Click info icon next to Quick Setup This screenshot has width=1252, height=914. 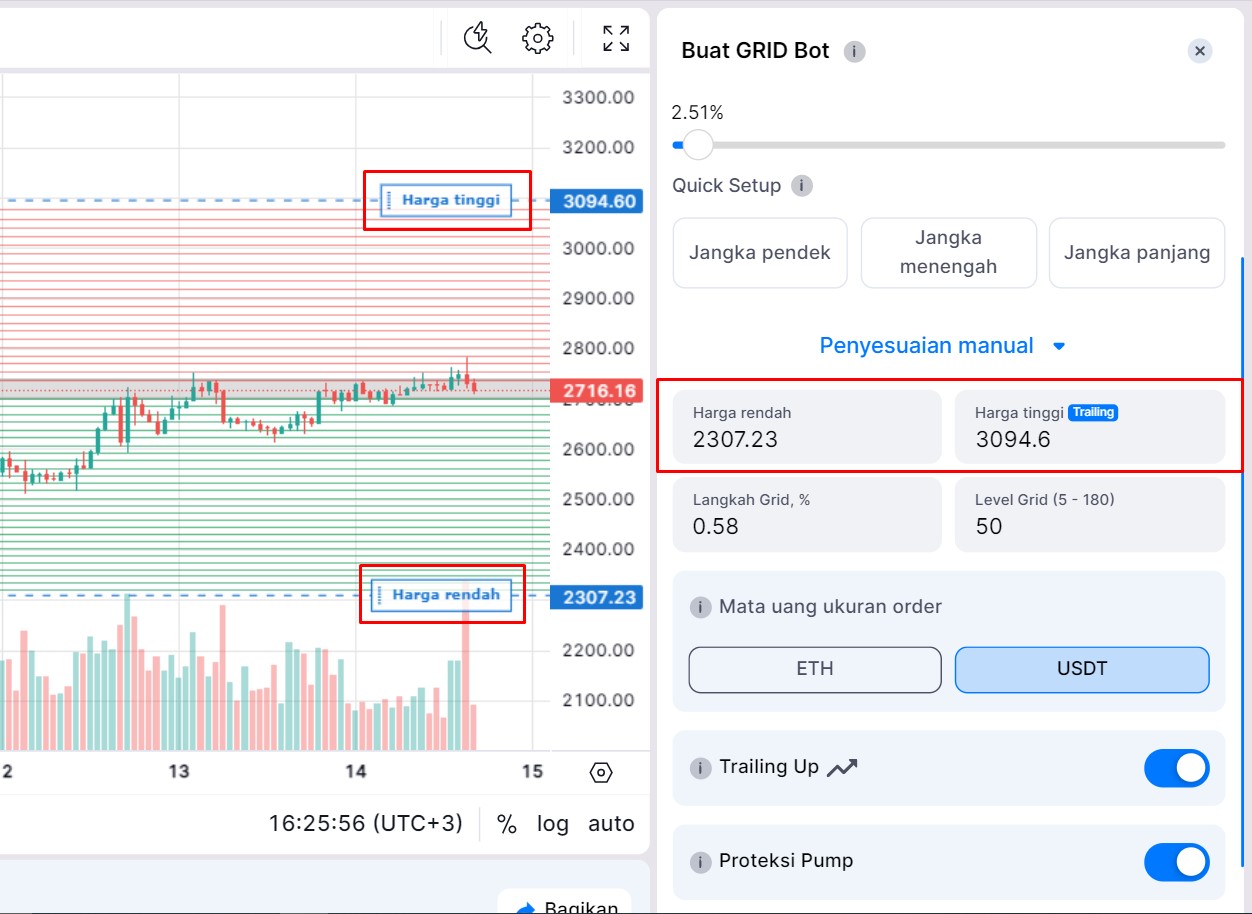point(801,186)
